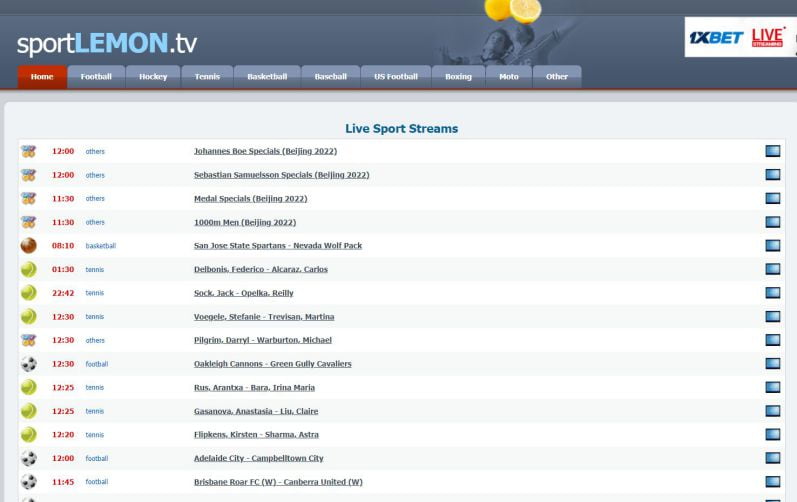797x502 pixels.
Task: Click TV icon for Voegele - Trevisan
Action: click(x=773, y=317)
